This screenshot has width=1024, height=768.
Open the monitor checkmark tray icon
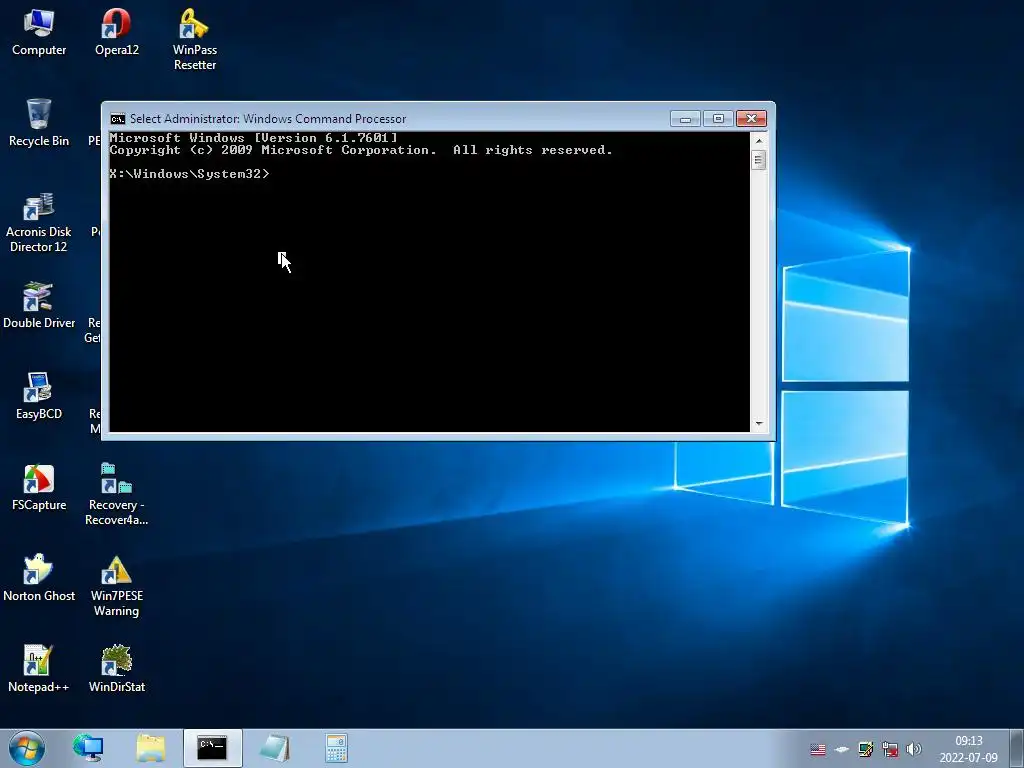point(866,749)
